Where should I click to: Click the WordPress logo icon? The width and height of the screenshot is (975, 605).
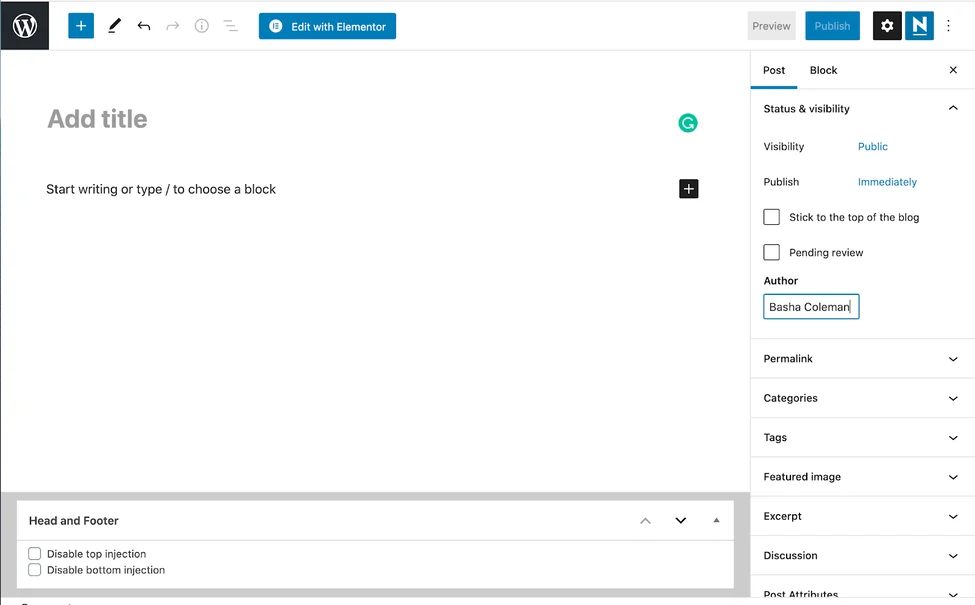click(24, 26)
